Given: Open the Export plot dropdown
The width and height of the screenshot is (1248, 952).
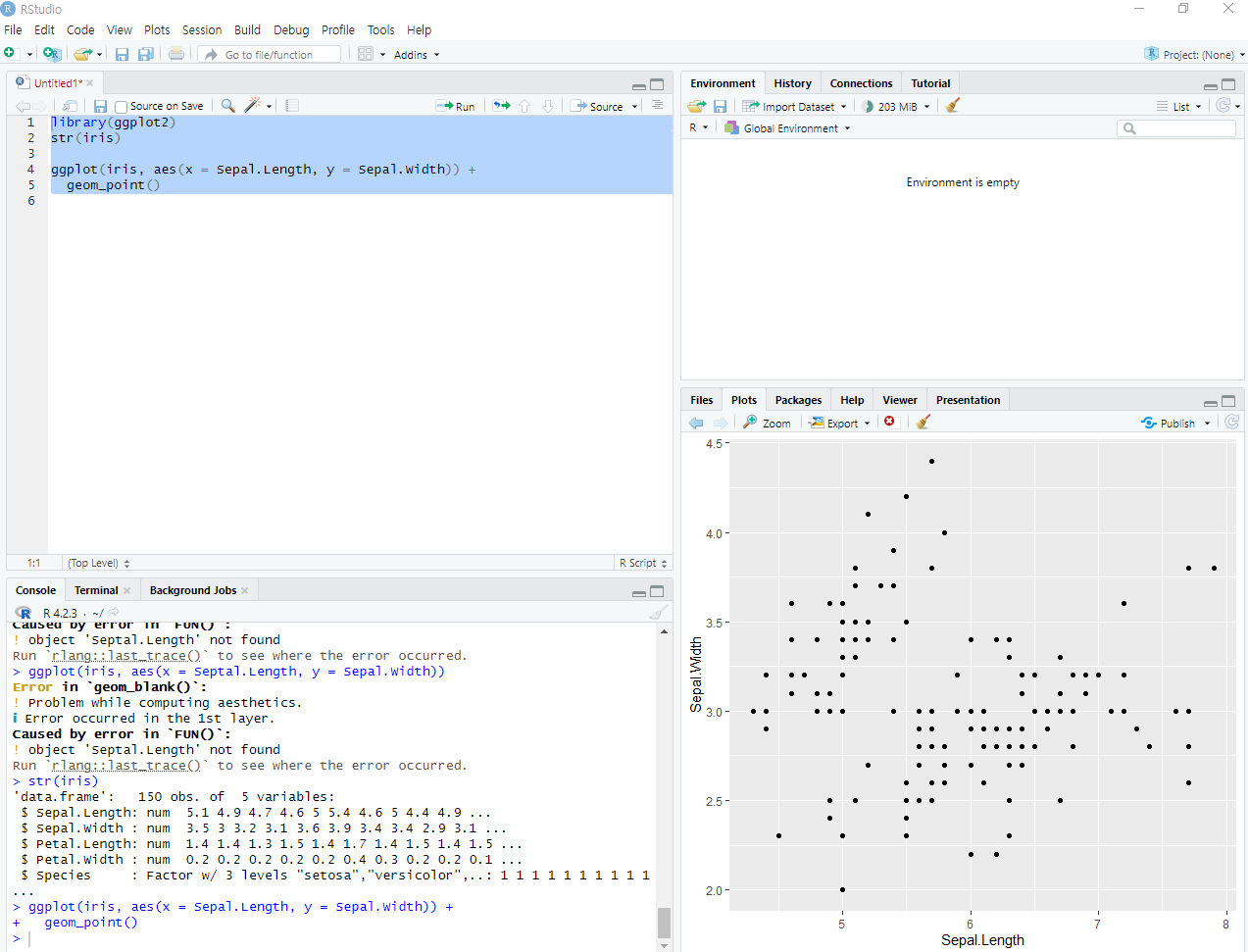Looking at the screenshot, I should [x=840, y=423].
